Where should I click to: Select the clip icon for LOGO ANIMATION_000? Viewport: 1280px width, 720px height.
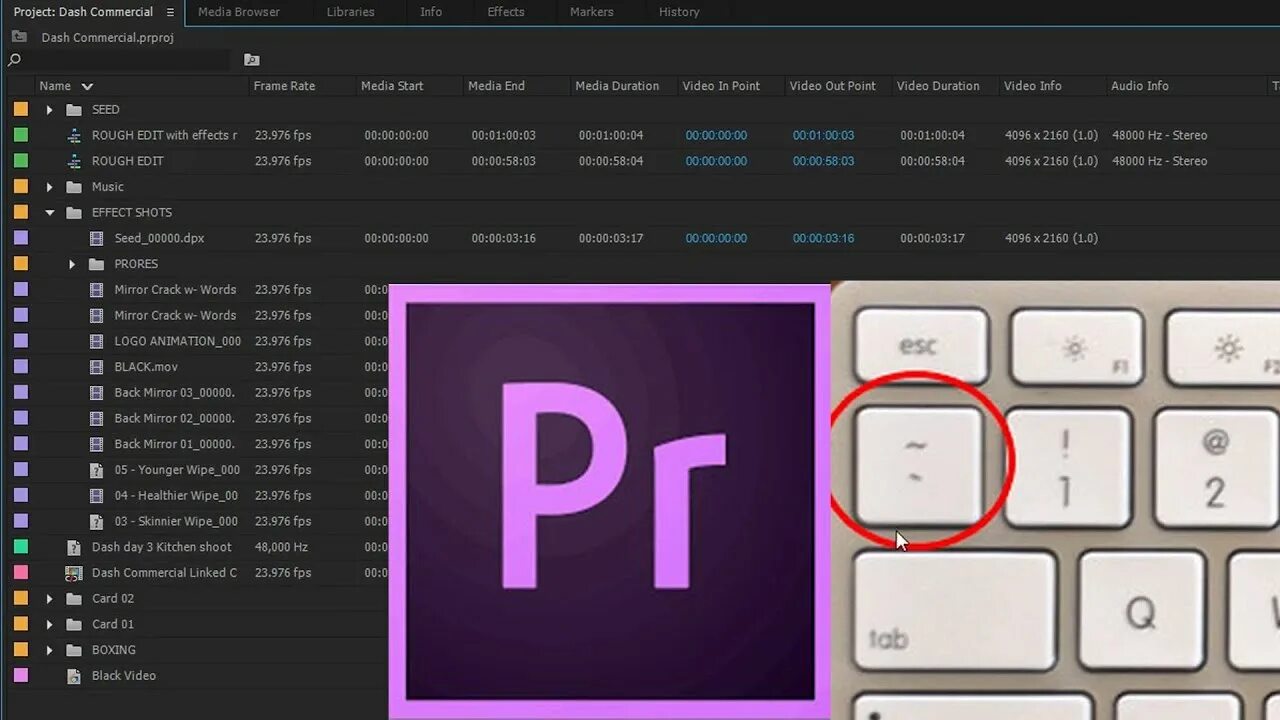96,341
